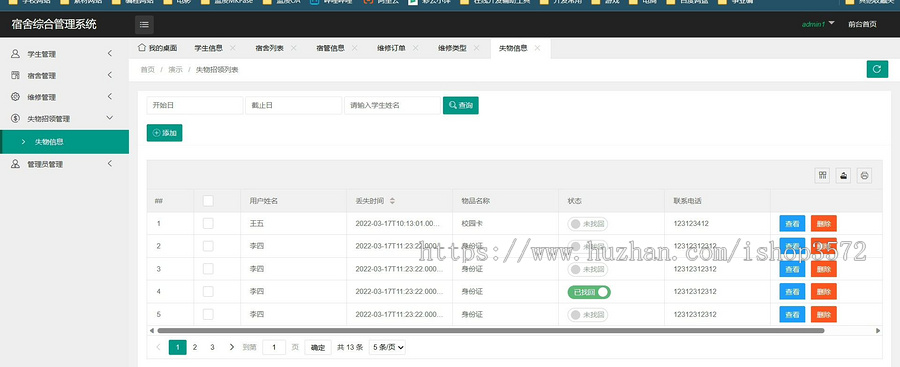Click the 添加 add button
Image resolution: width=900 pixels, height=367 pixels.
tap(164, 133)
